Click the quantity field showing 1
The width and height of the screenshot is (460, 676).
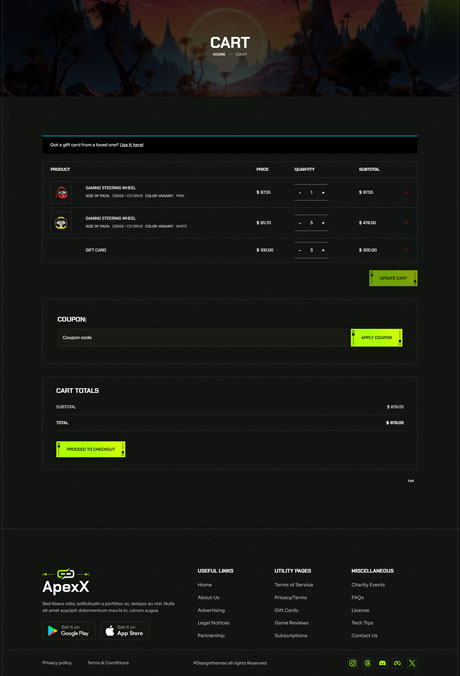coord(311,193)
